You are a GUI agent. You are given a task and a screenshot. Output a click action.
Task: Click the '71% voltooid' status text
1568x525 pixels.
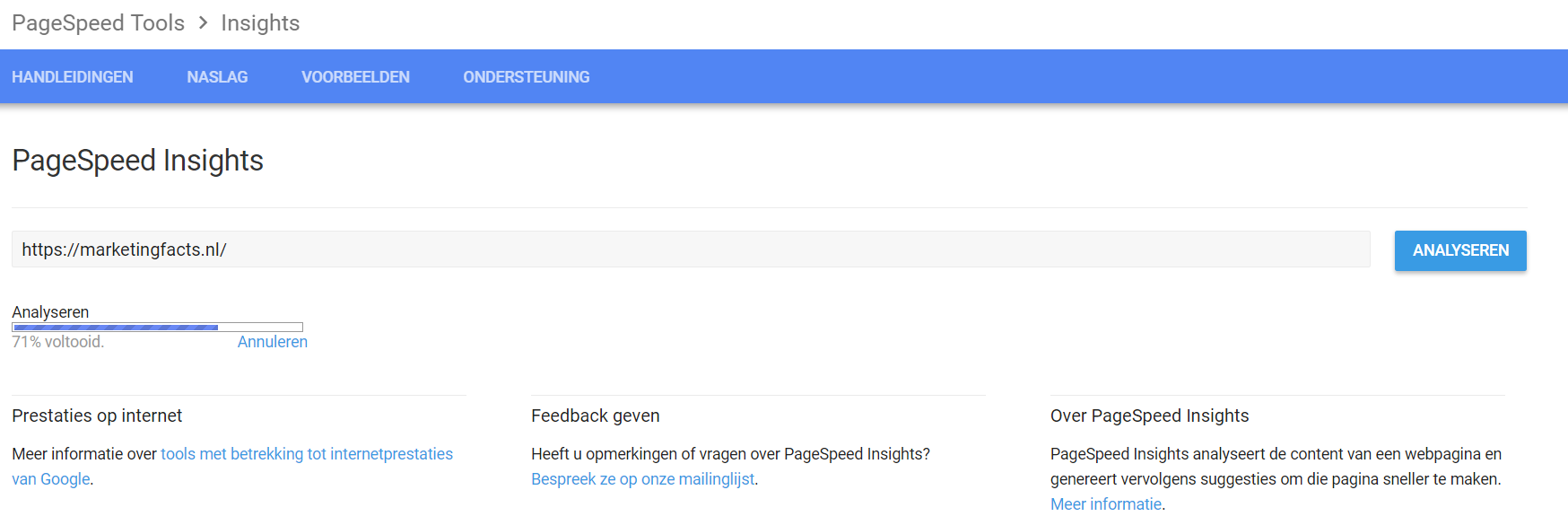(58, 342)
